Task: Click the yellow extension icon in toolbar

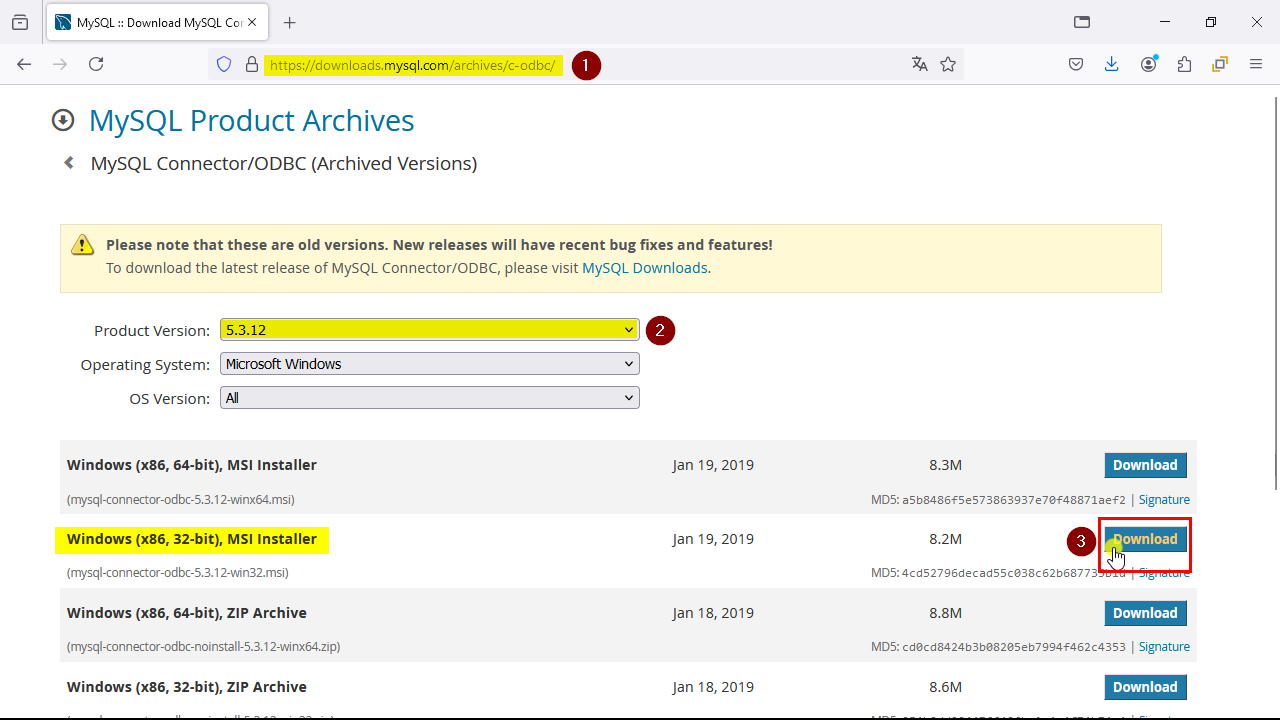Action: 1220,64
